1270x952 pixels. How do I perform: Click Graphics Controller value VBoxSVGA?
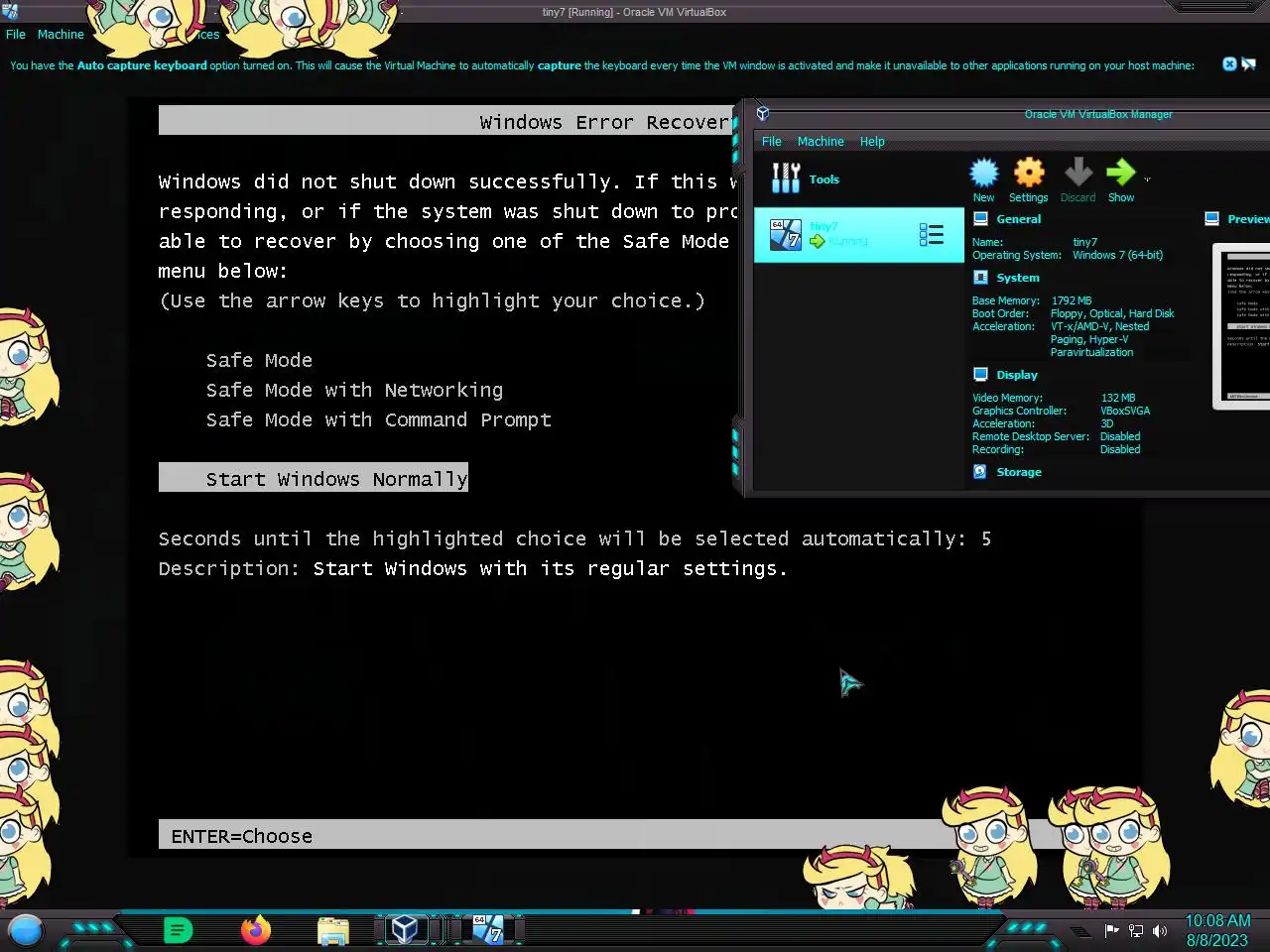[x=1125, y=411]
